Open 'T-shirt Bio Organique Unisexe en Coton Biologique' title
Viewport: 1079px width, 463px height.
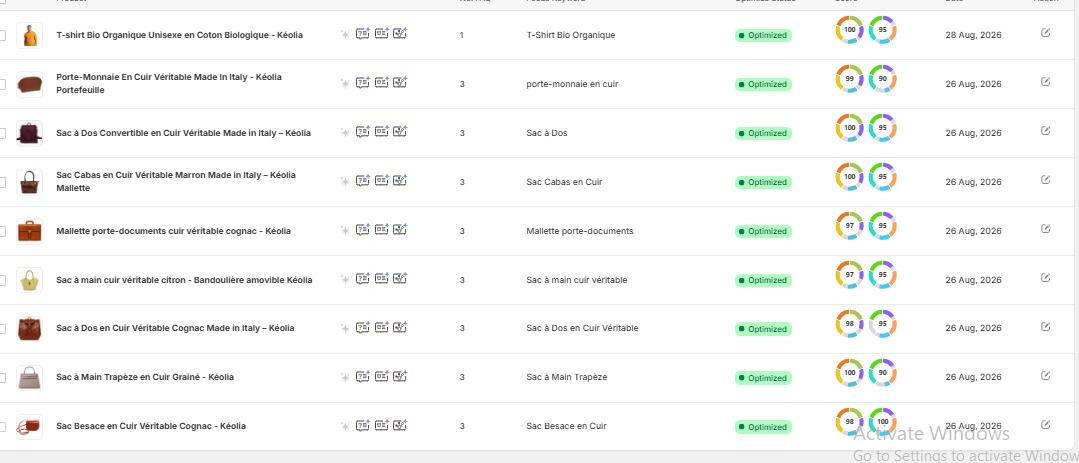point(180,35)
